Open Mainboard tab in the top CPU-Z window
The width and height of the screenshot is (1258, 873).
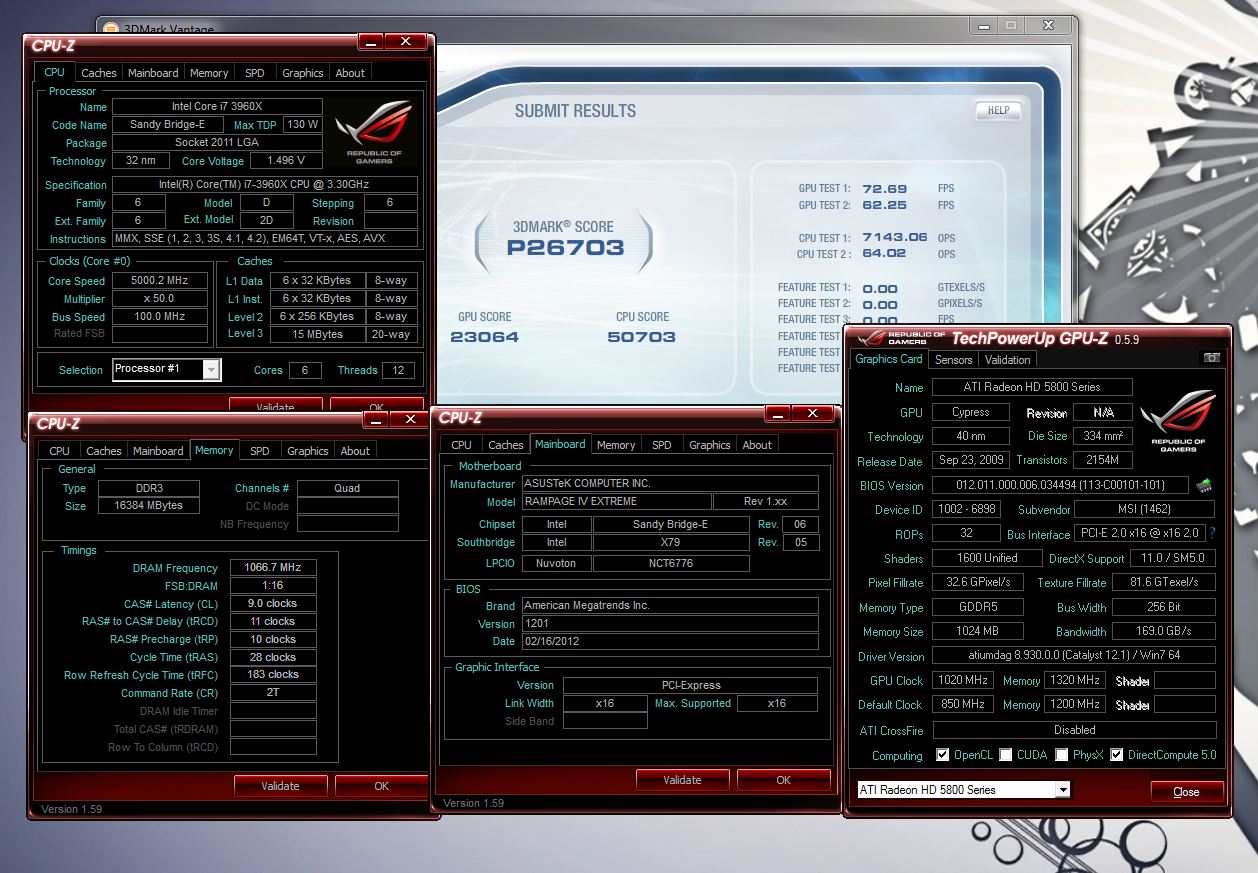coord(153,73)
